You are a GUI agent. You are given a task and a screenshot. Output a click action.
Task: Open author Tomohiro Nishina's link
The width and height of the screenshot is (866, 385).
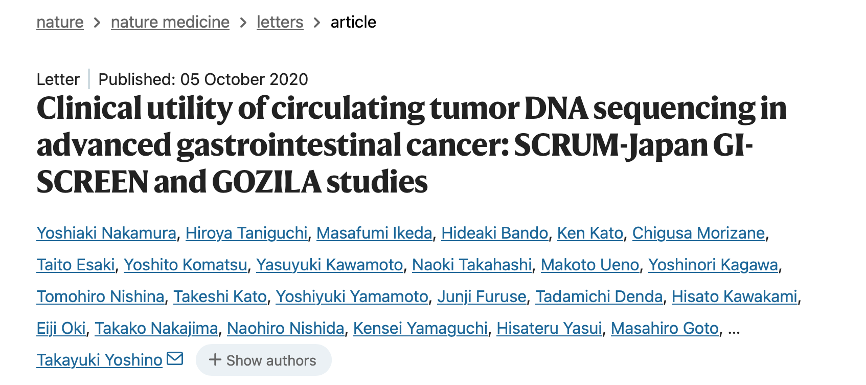pyautogui.click(x=100, y=297)
